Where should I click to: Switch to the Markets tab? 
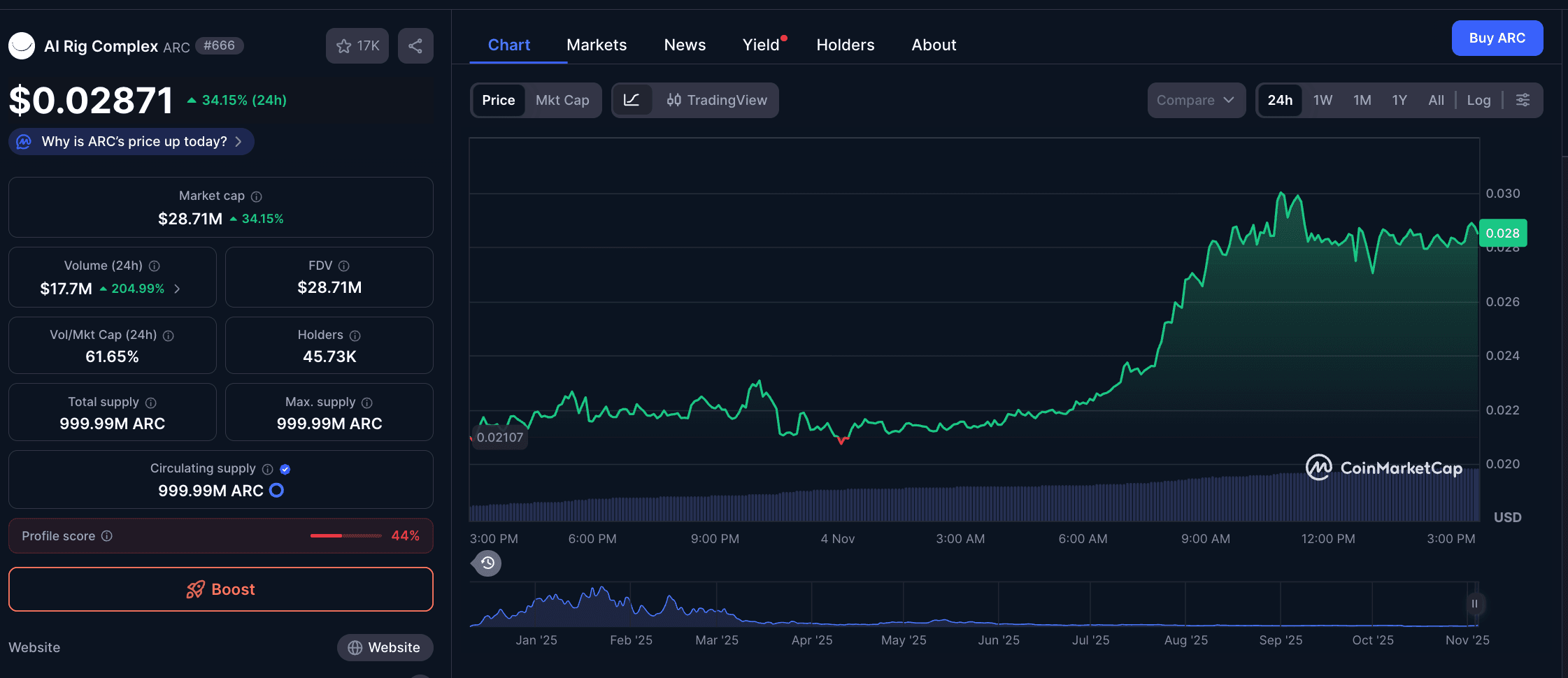(596, 45)
